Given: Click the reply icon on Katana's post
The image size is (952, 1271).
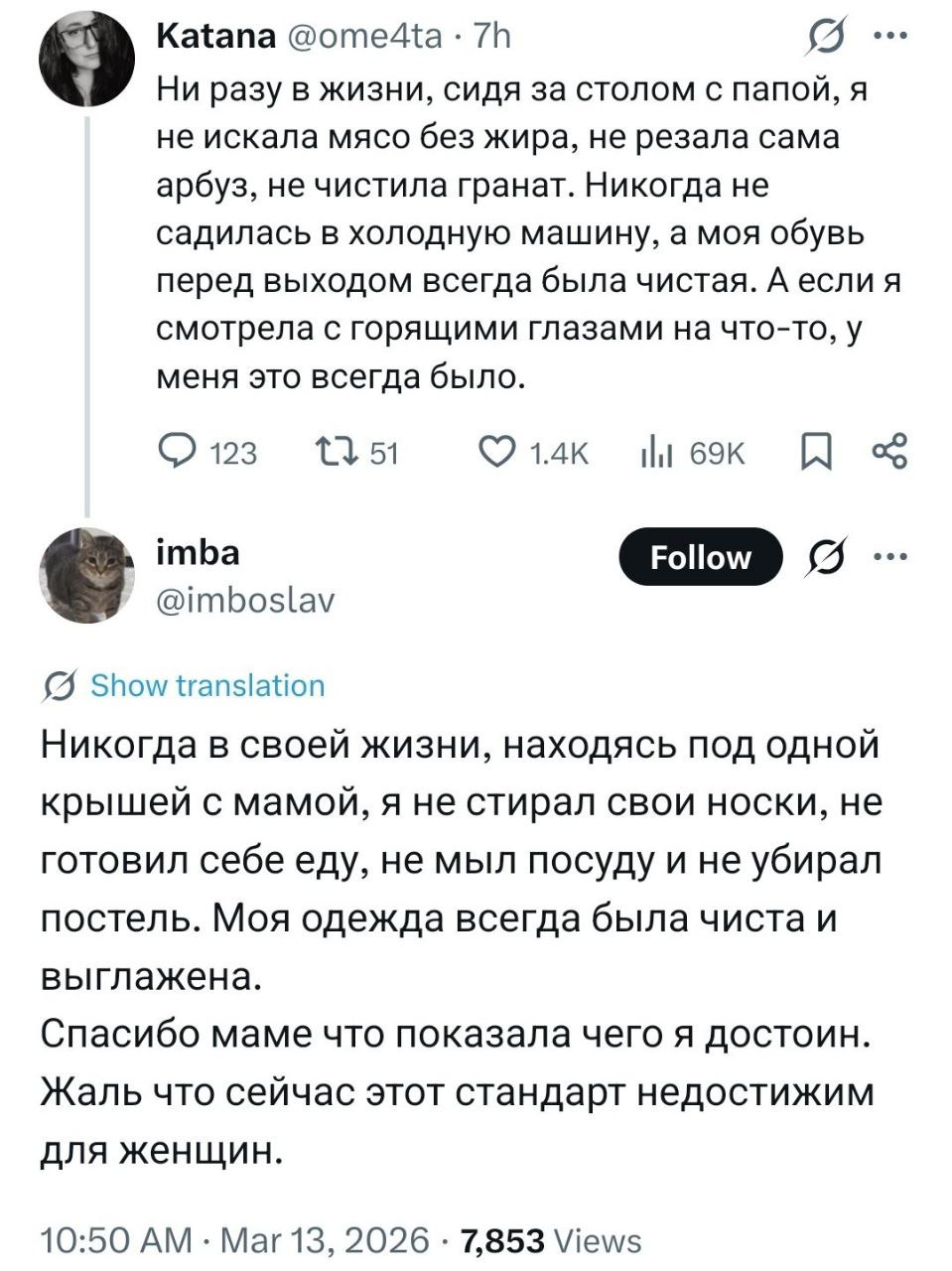Looking at the screenshot, I should (x=180, y=453).
